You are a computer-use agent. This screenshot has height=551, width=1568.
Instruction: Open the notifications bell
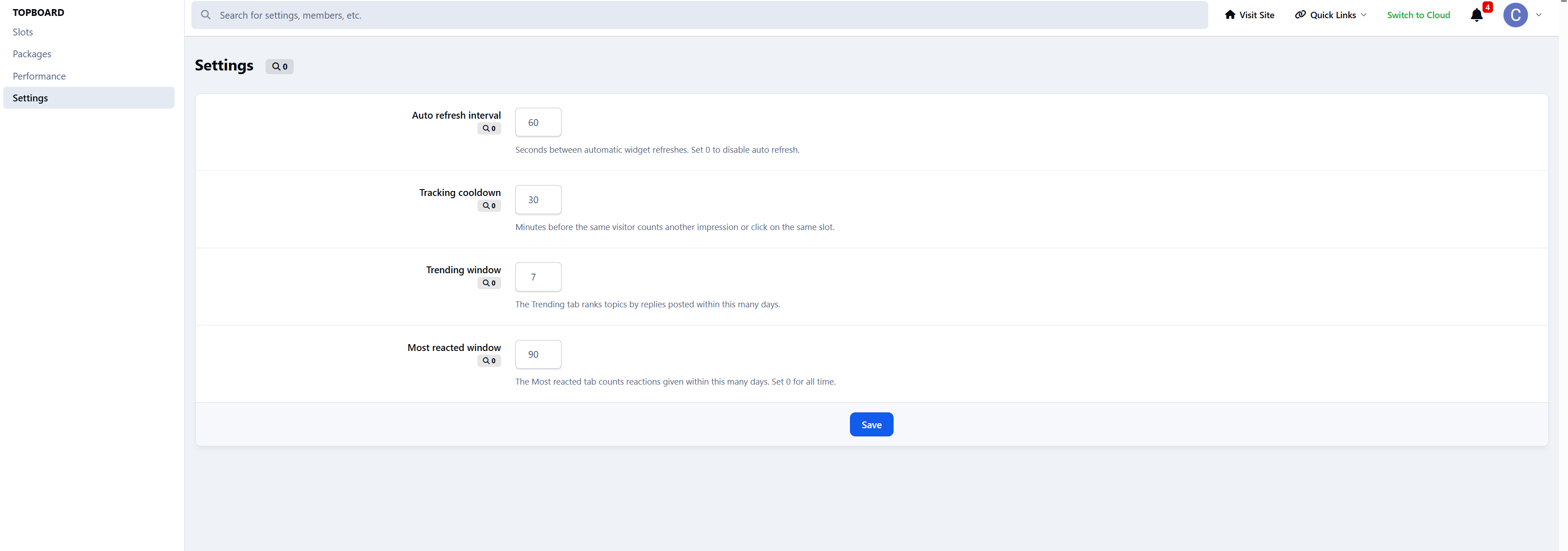click(1477, 15)
